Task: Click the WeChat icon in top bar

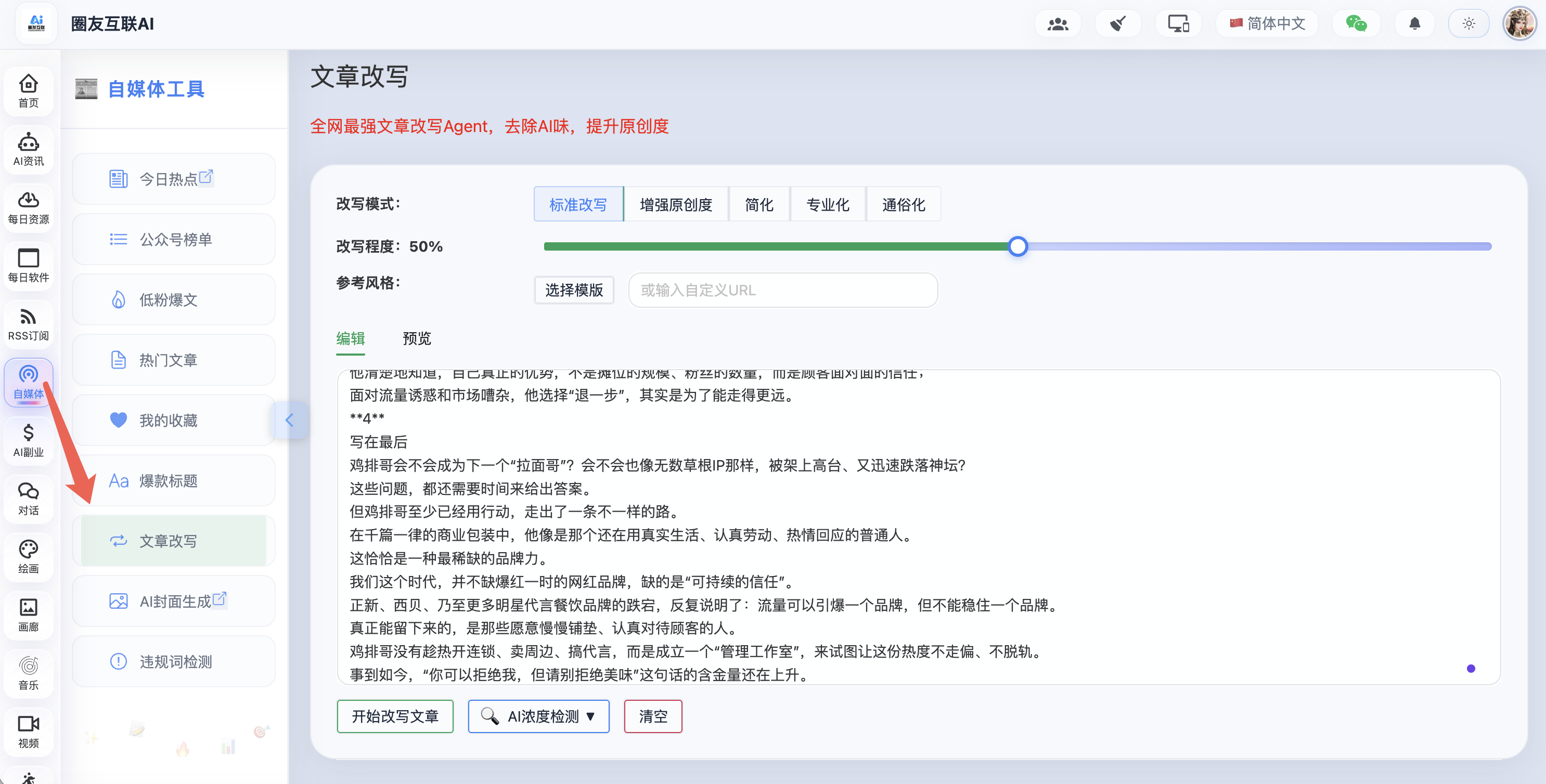Action: pos(1356,24)
